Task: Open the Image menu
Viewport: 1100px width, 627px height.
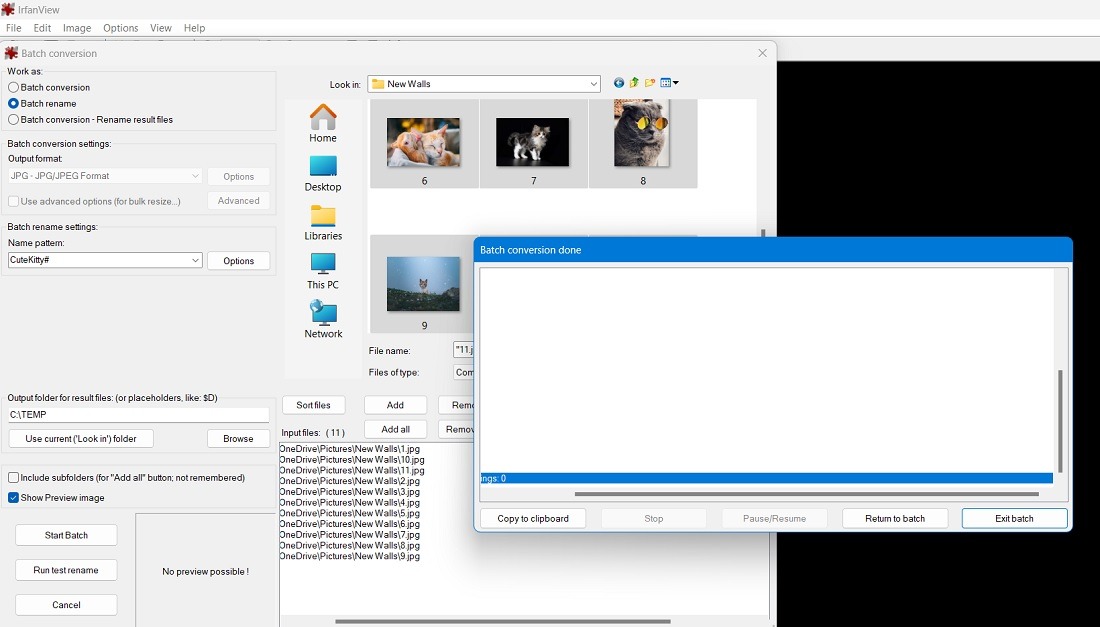Action: (x=77, y=28)
